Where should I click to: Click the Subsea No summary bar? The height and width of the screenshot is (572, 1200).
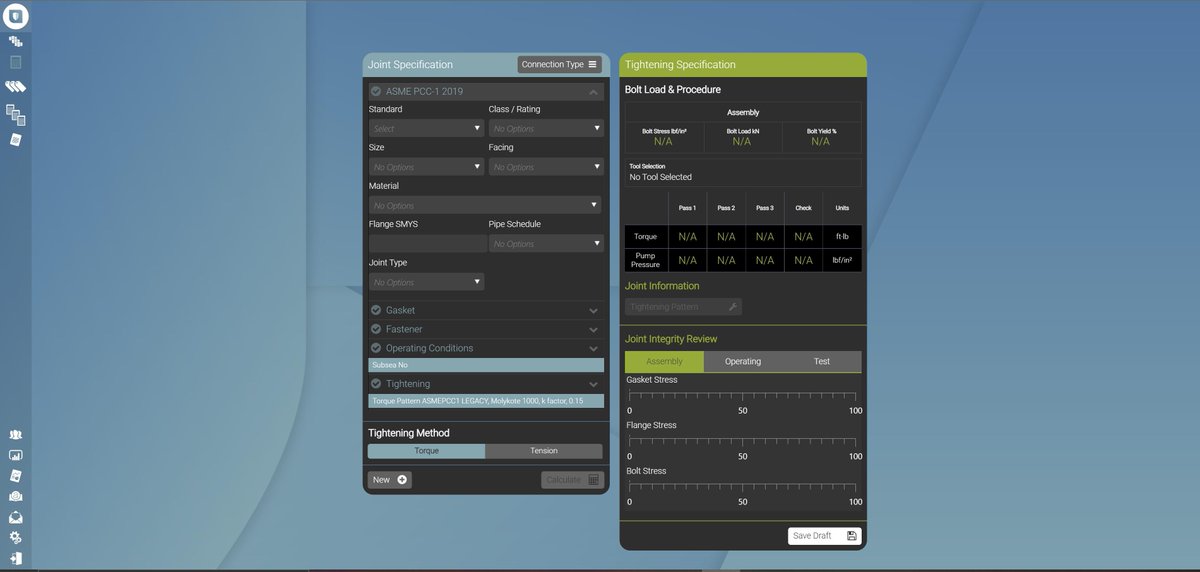(486, 365)
